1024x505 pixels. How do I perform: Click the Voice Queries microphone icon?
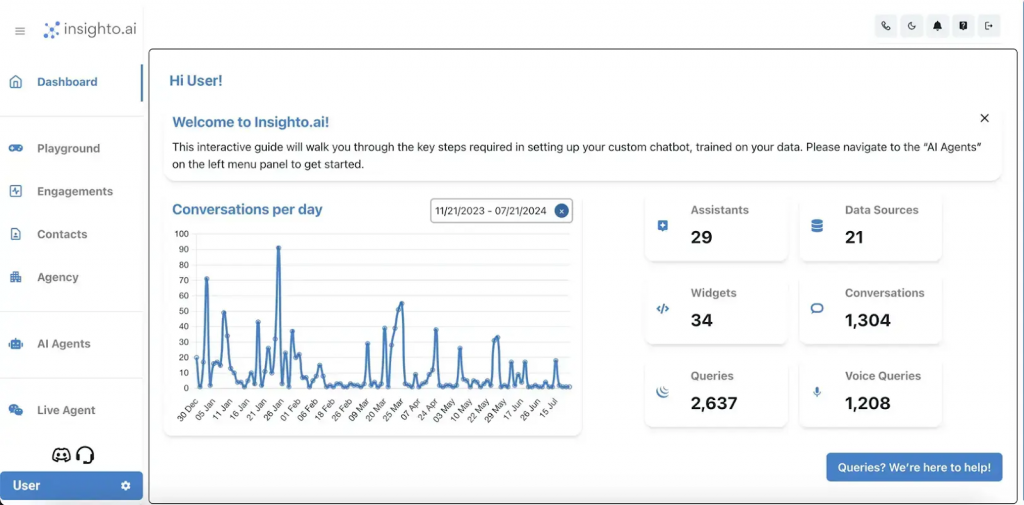tap(816, 392)
